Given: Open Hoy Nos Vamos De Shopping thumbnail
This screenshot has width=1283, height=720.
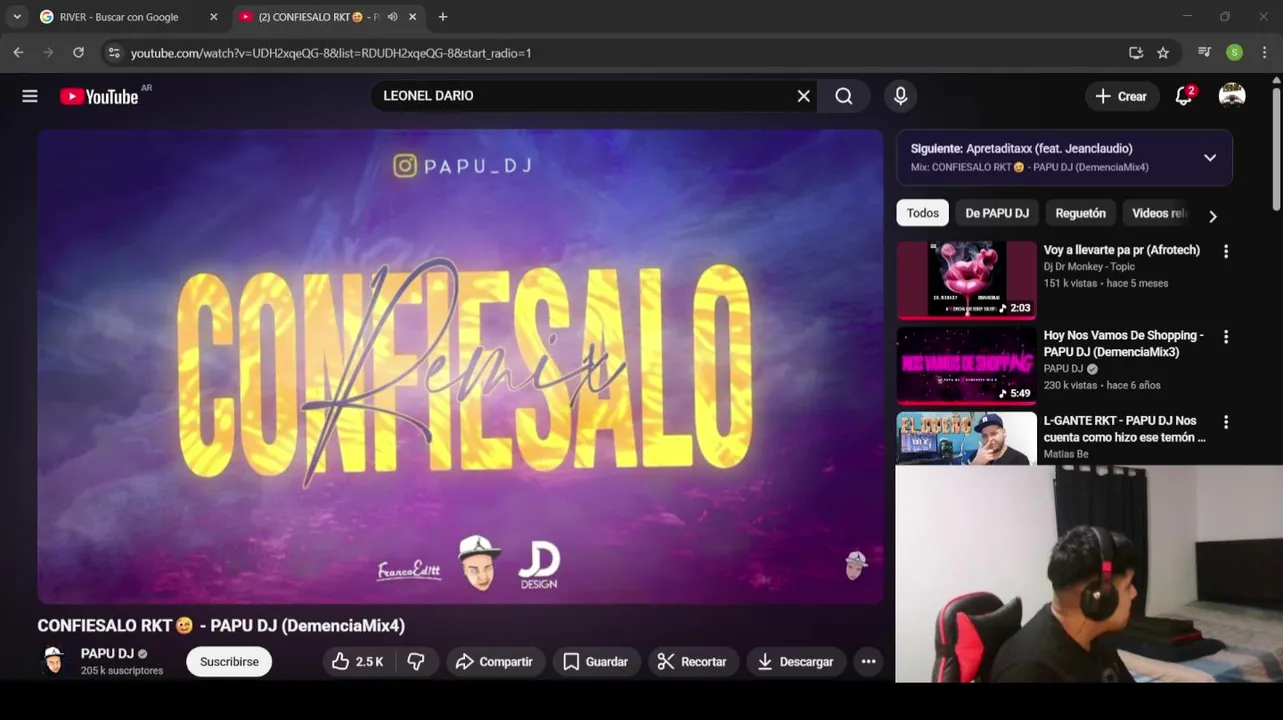Looking at the screenshot, I should (x=966, y=365).
